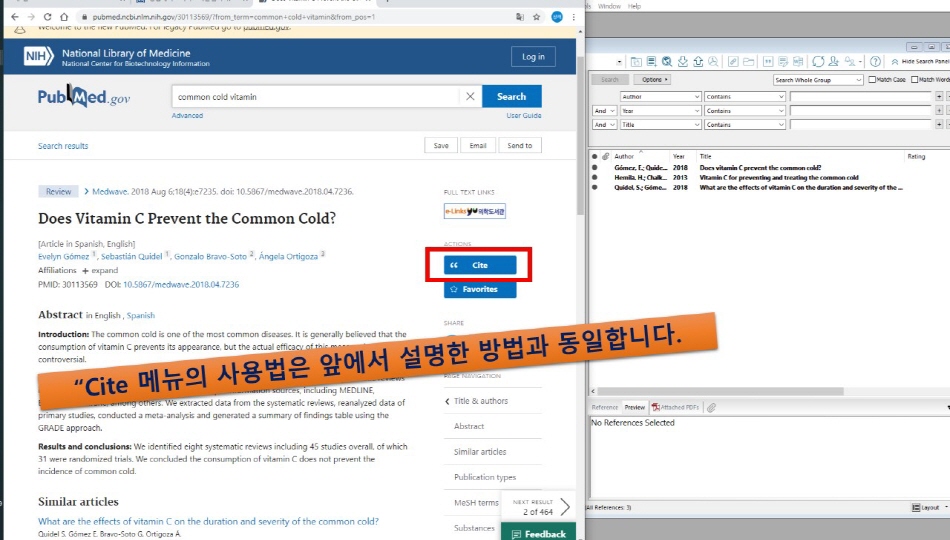
Task: Click the Open Link icon in EndNote toolbar
Action: point(733,61)
